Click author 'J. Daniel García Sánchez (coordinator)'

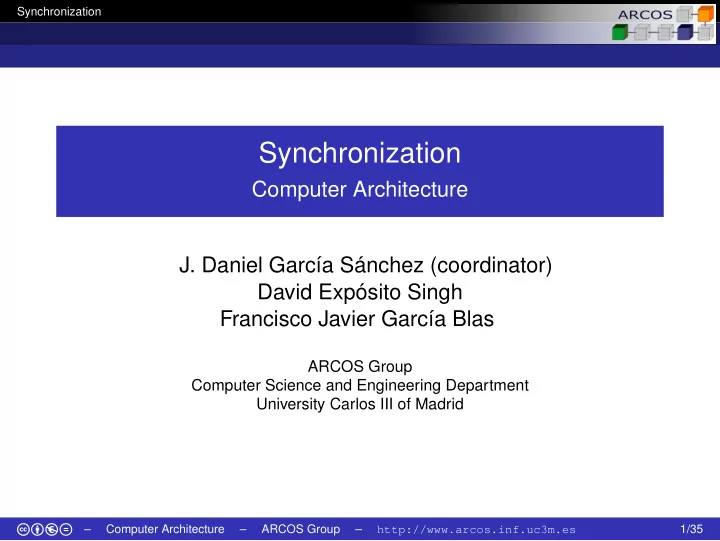(365, 265)
